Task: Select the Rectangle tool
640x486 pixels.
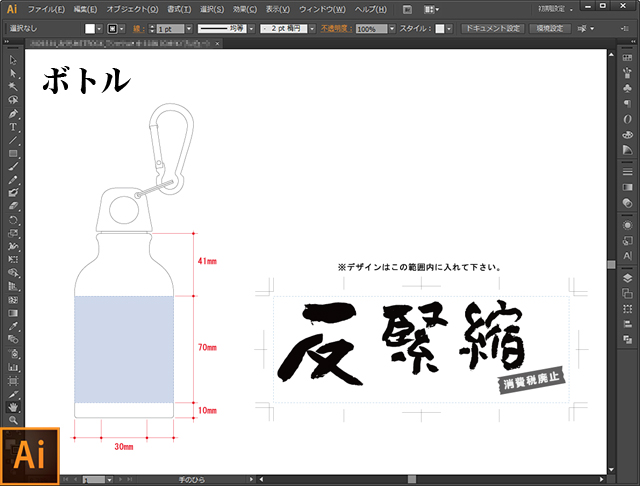Action: coord(14,153)
